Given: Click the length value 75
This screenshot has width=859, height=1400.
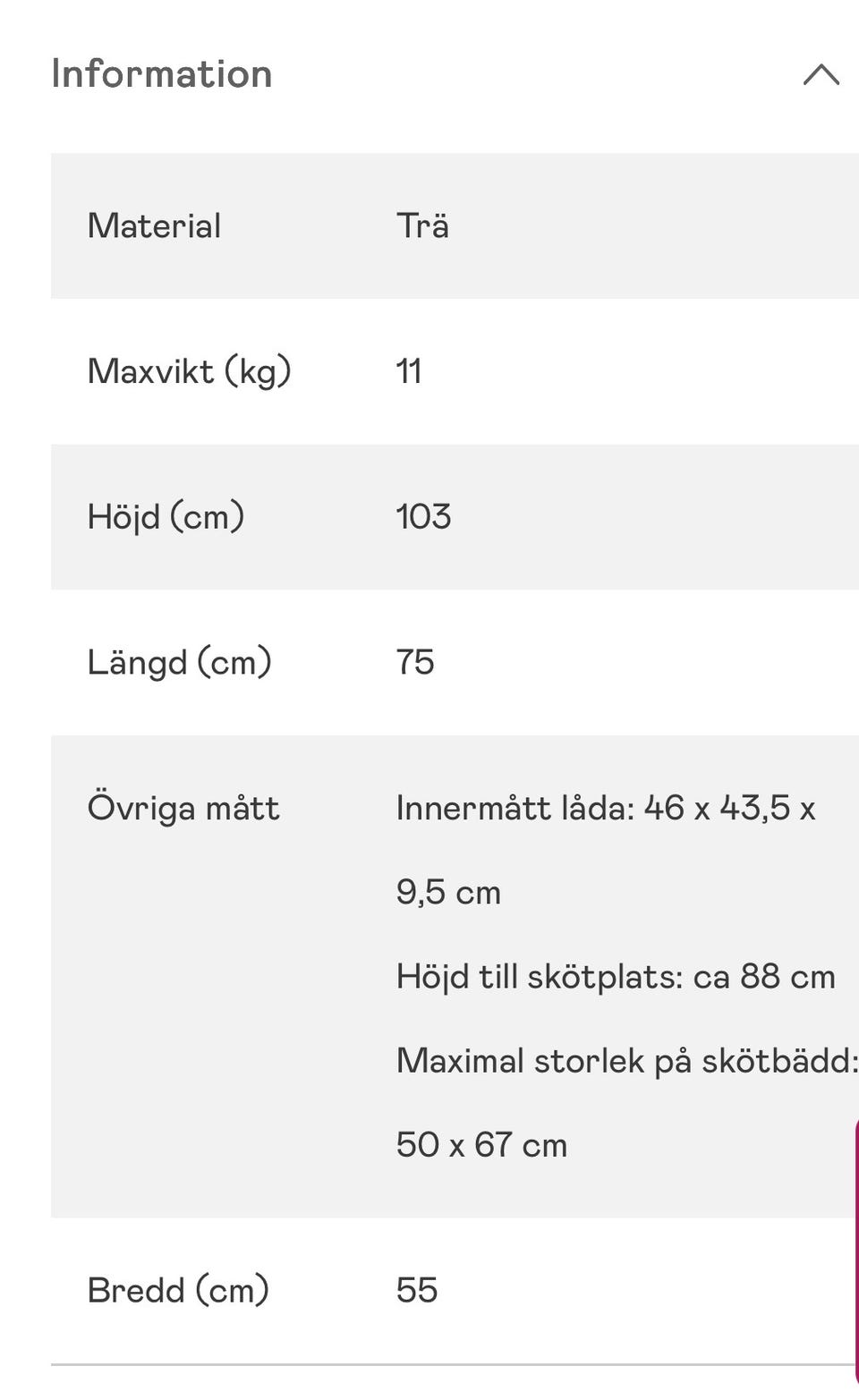Looking at the screenshot, I should click(x=415, y=663).
